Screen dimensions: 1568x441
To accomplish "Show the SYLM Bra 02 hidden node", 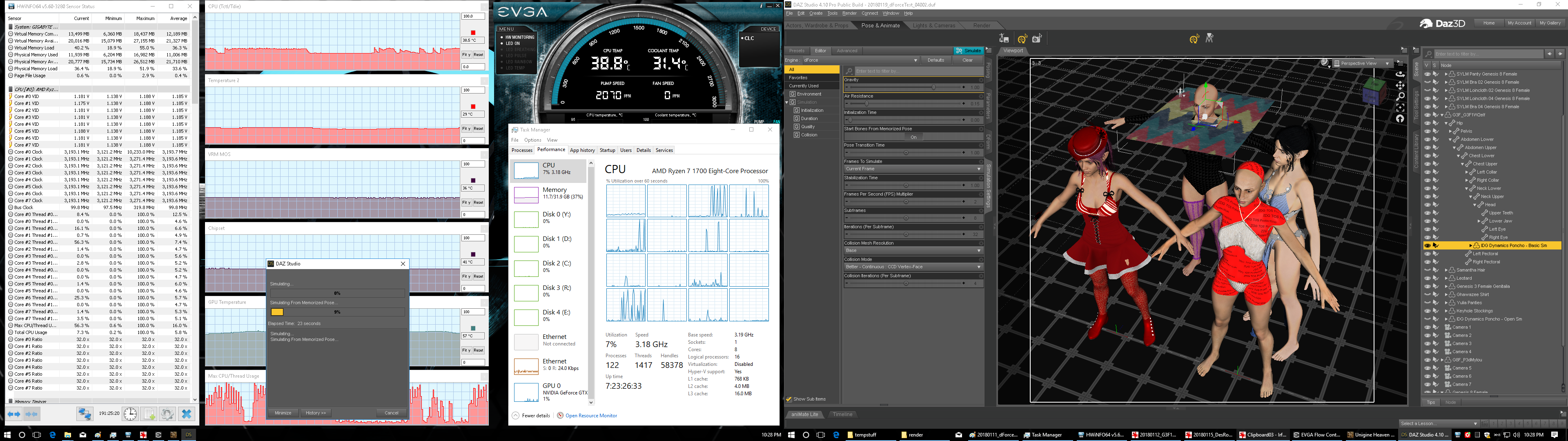I will pyautogui.click(x=1428, y=82).
